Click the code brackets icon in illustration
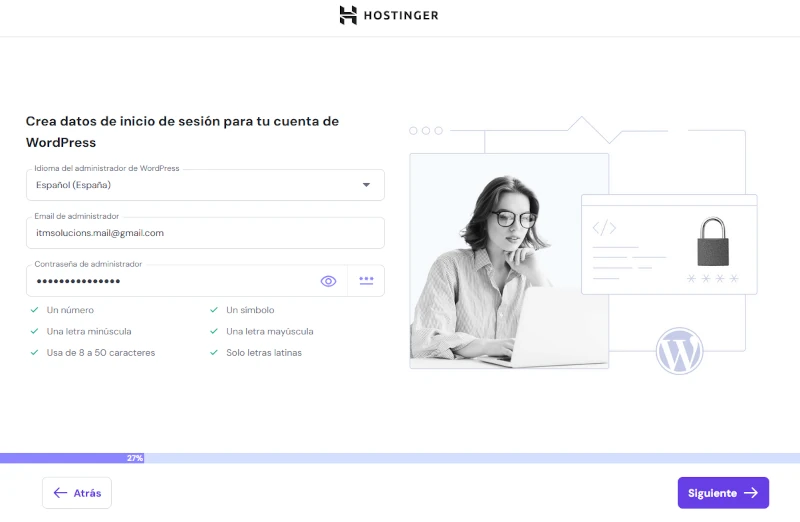Viewport: 800px width, 522px height. tap(604, 228)
